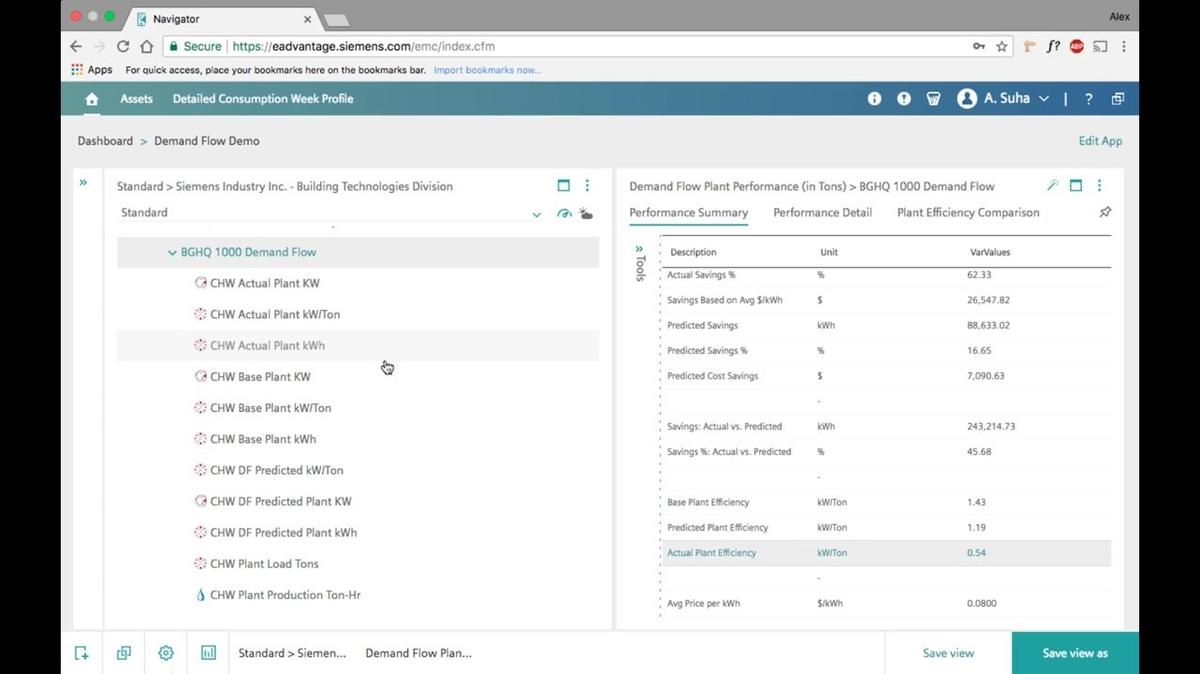1200x674 pixels.
Task: Select CHW DF Predicted Plant KW tree item
Action: [280, 501]
